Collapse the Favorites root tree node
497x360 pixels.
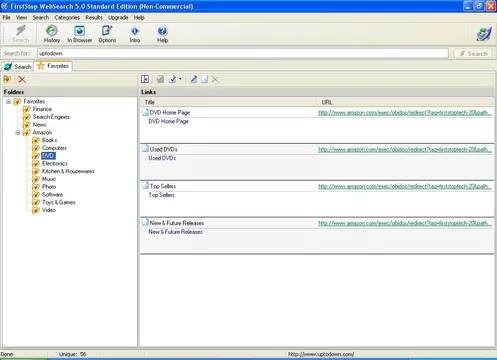pos(9,102)
